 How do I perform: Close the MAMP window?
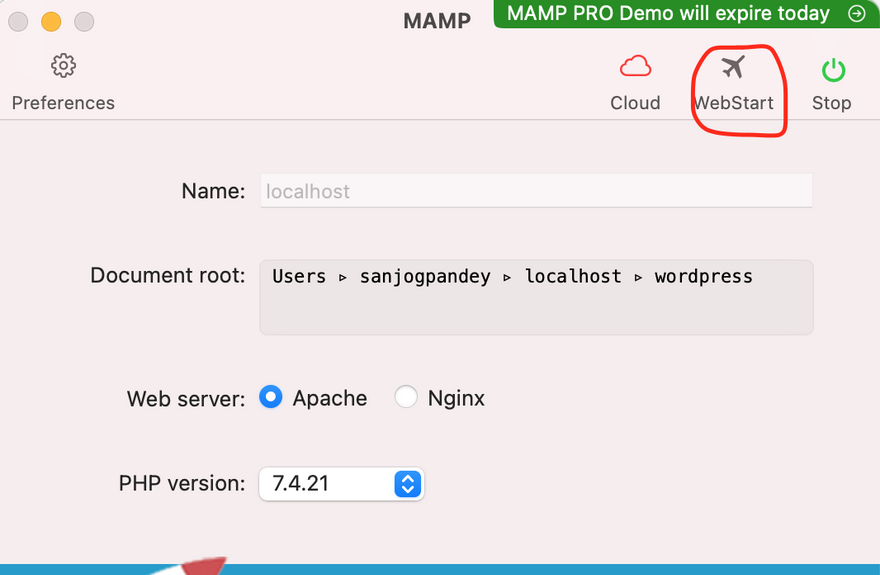pyautogui.click(x=17, y=21)
